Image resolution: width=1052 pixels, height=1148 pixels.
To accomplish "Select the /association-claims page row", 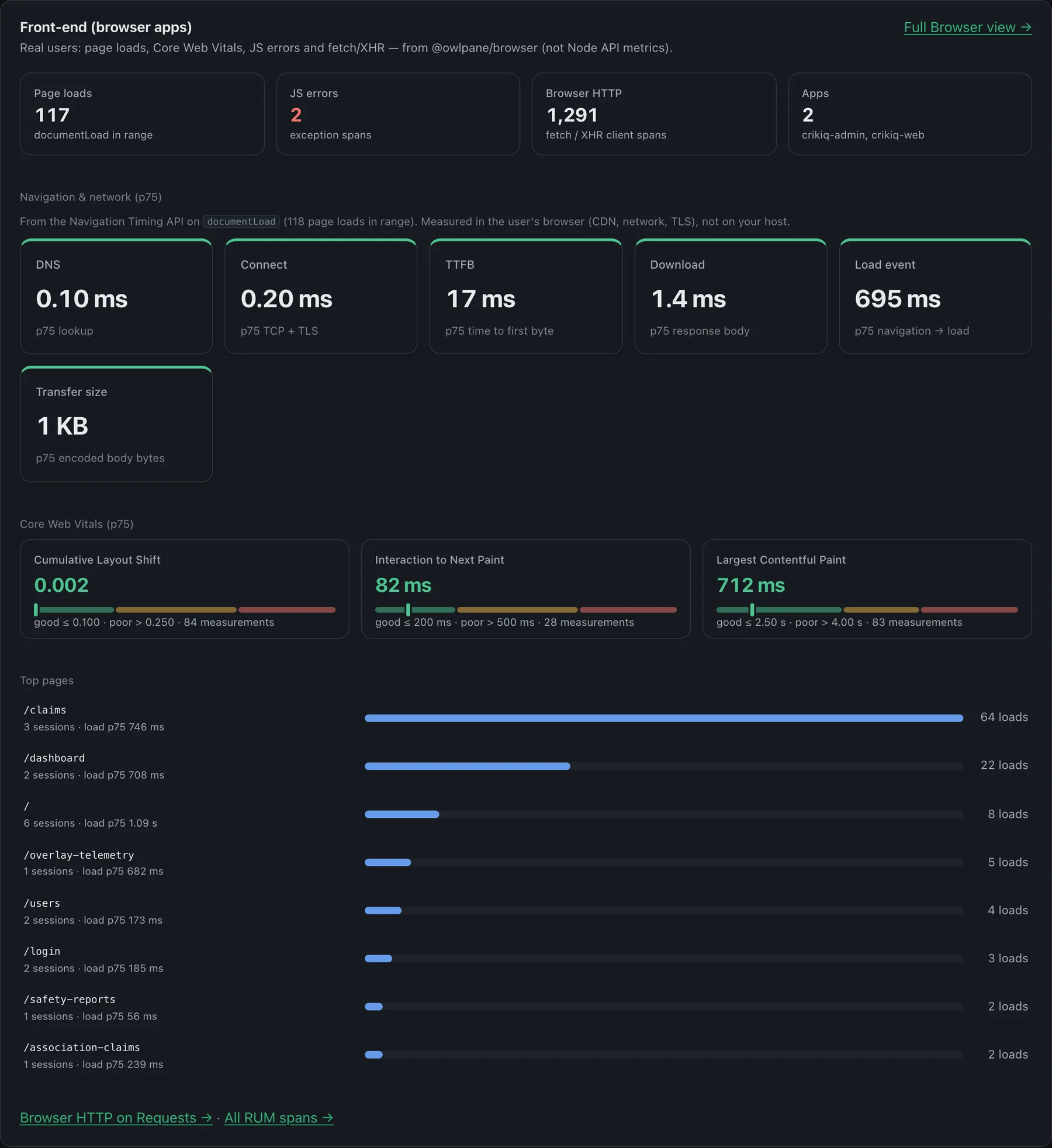I will tap(526, 1055).
